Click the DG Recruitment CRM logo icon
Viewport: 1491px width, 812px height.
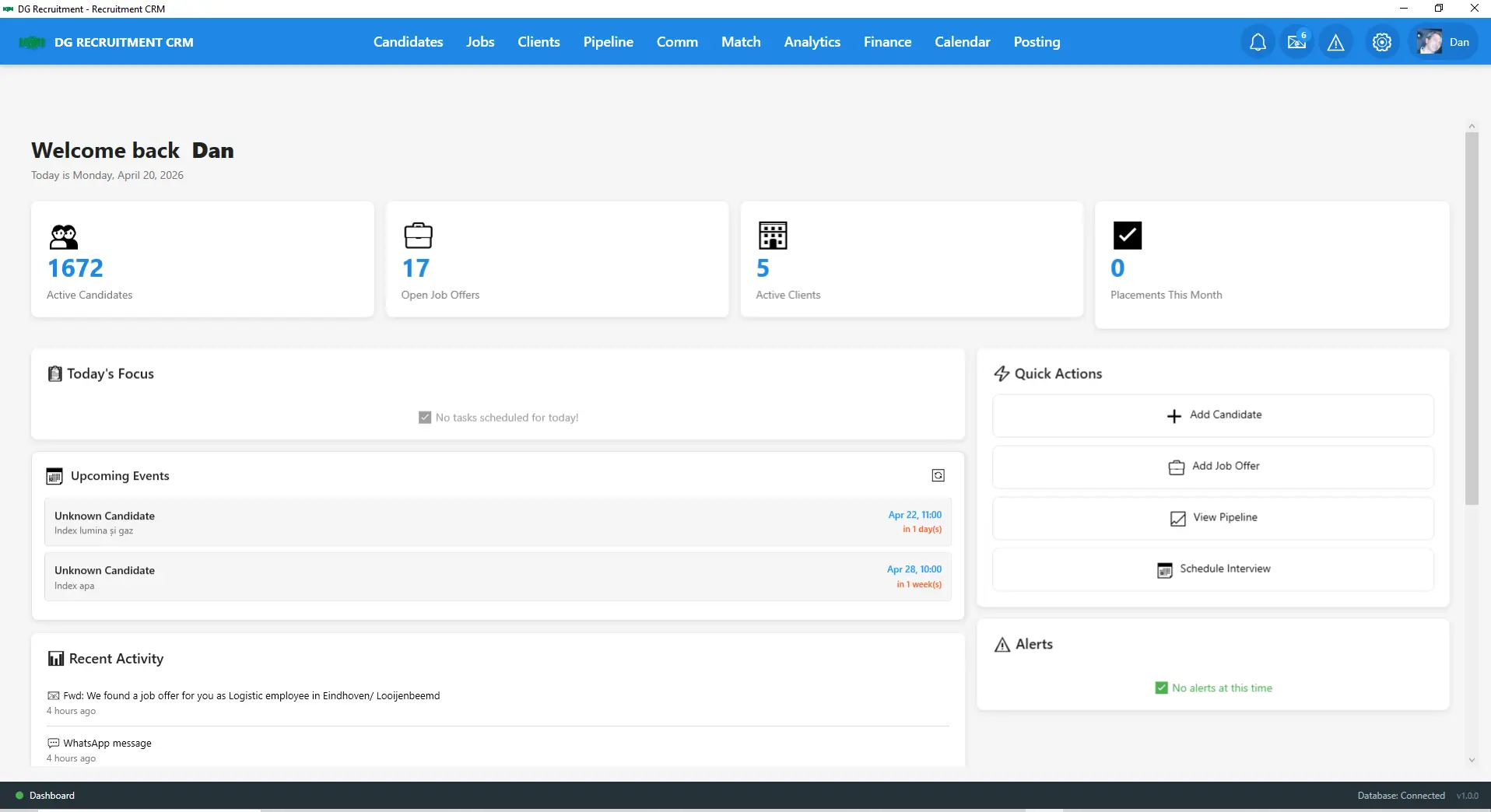click(32, 42)
